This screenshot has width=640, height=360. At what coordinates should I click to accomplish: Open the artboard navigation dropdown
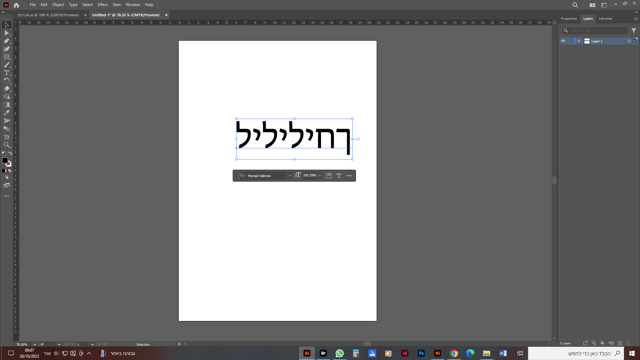click(92, 344)
